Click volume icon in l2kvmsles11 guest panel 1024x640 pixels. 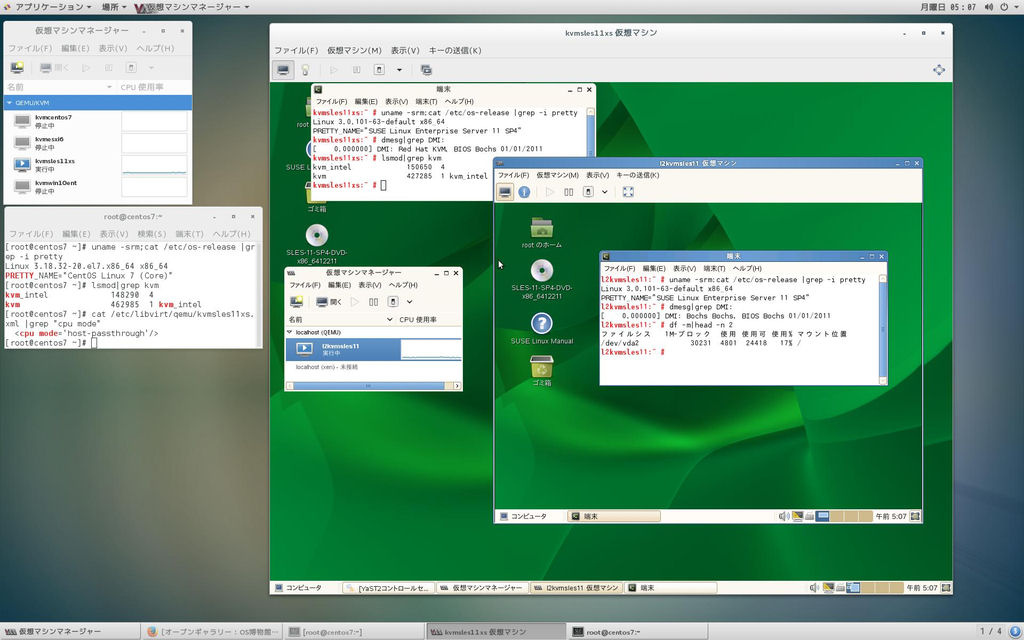pos(784,516)
